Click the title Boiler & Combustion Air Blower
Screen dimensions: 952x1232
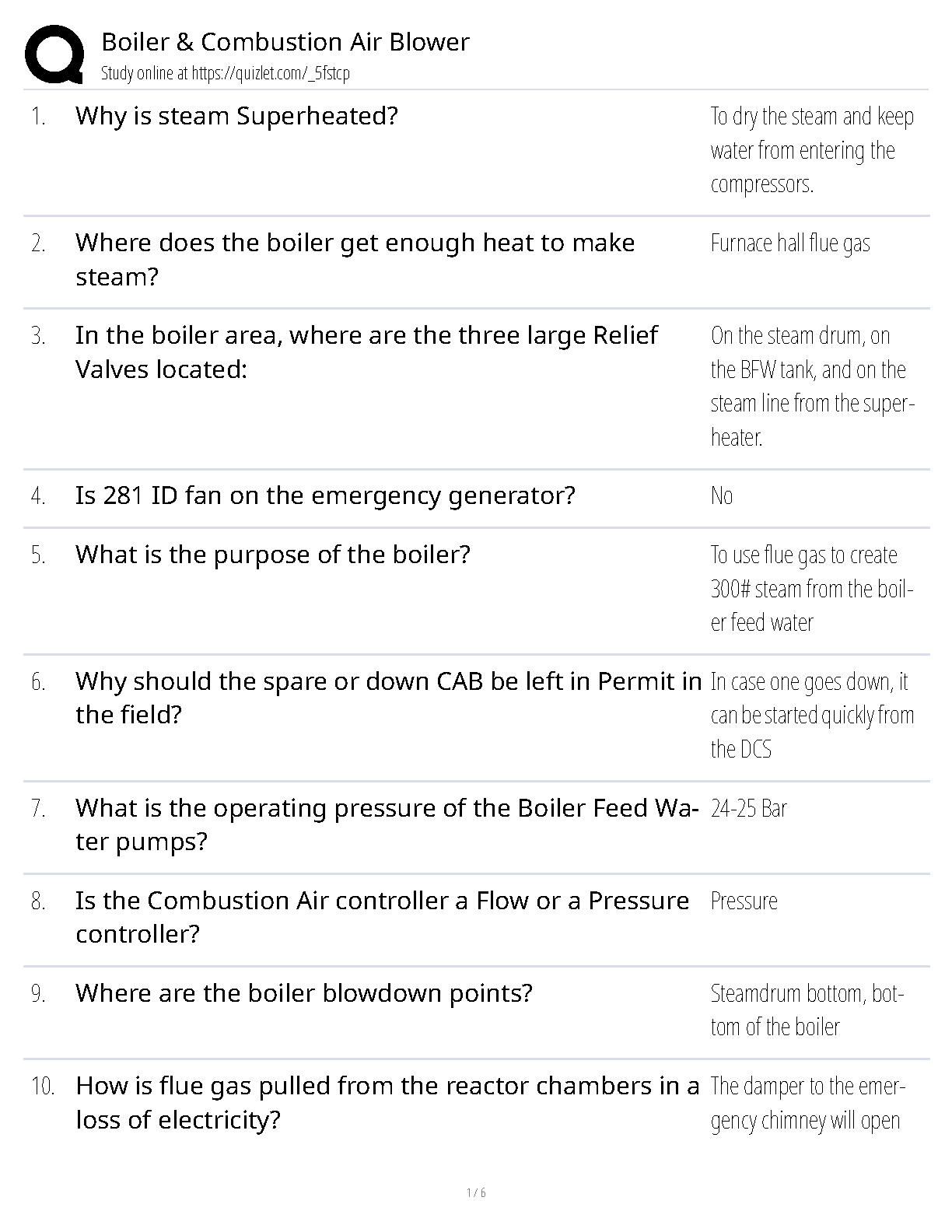click(x=285, y=42)
